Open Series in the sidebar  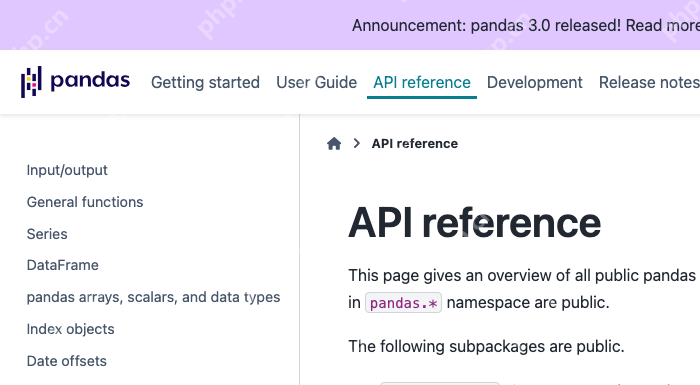(x=47, y=234)
